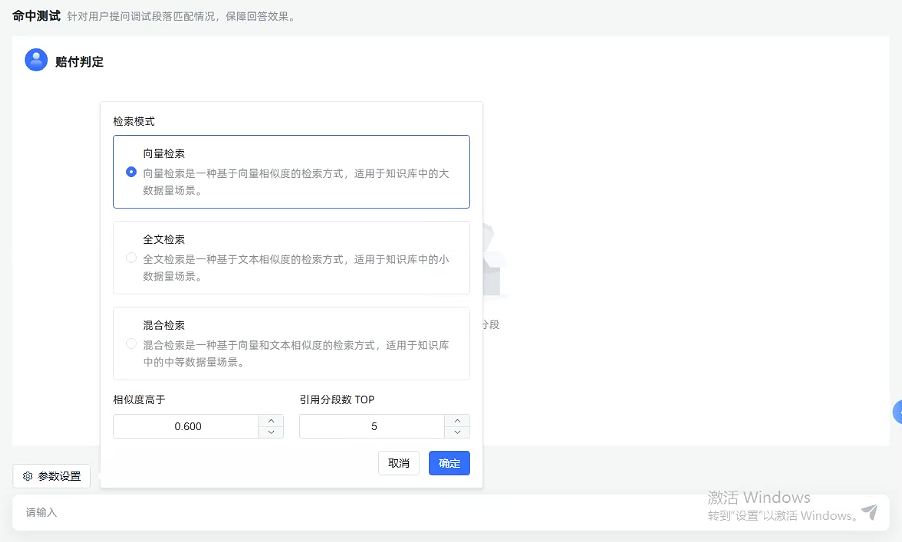Click the 确定 confirm button
902x542 pixels.
[x=449, y=463]
